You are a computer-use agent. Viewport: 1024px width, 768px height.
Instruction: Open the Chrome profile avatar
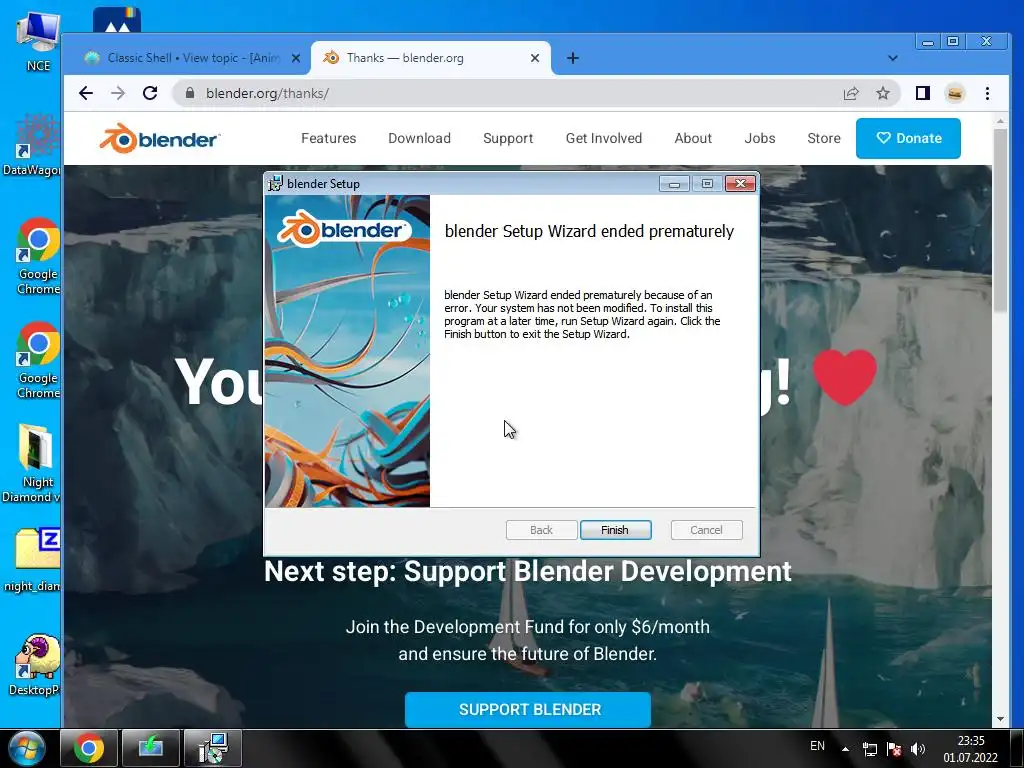955,93
